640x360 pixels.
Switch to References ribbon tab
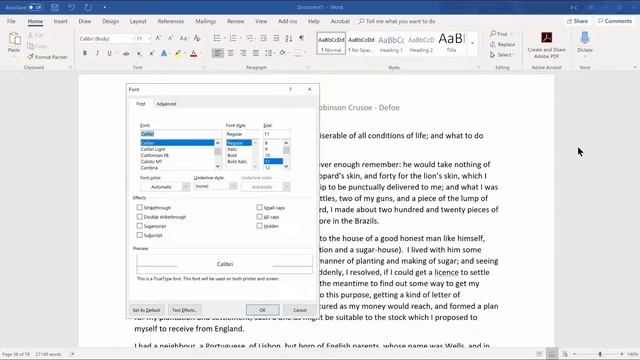coord(171,21)
